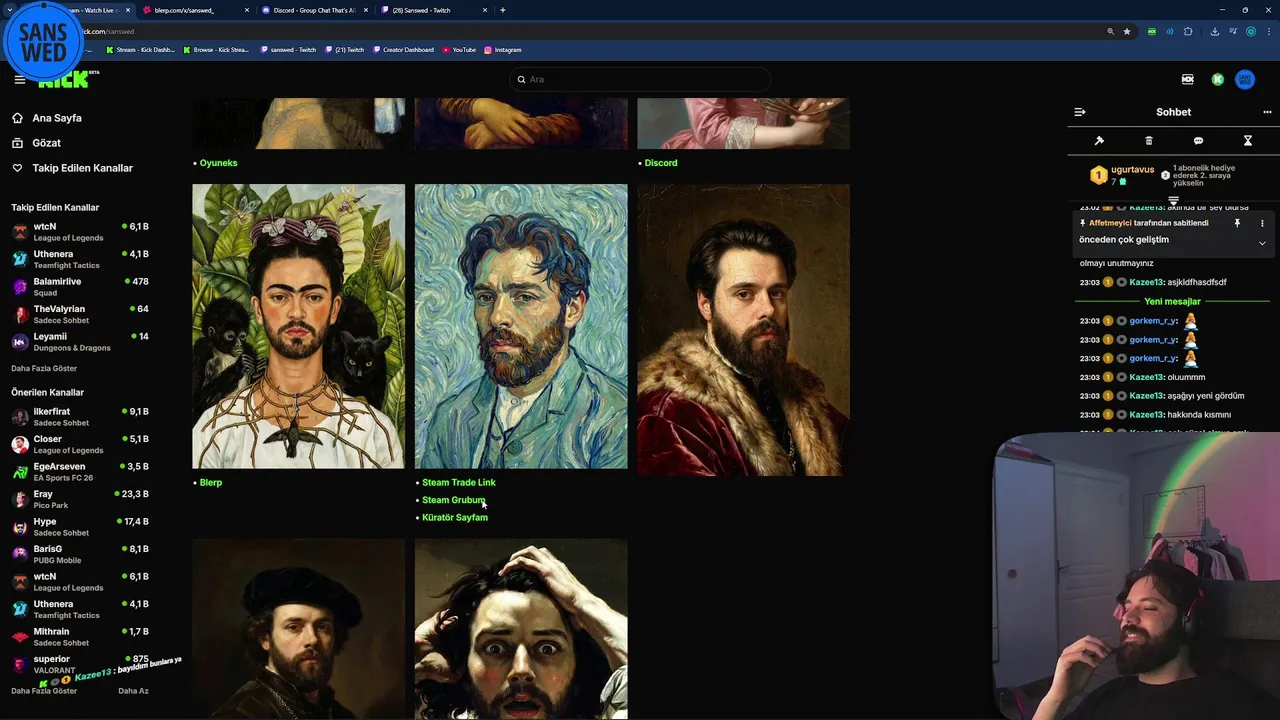The height and width of the screenshot is (720, 1280).
Task: Close the blerp.com tab
Action: click(247, 10)
